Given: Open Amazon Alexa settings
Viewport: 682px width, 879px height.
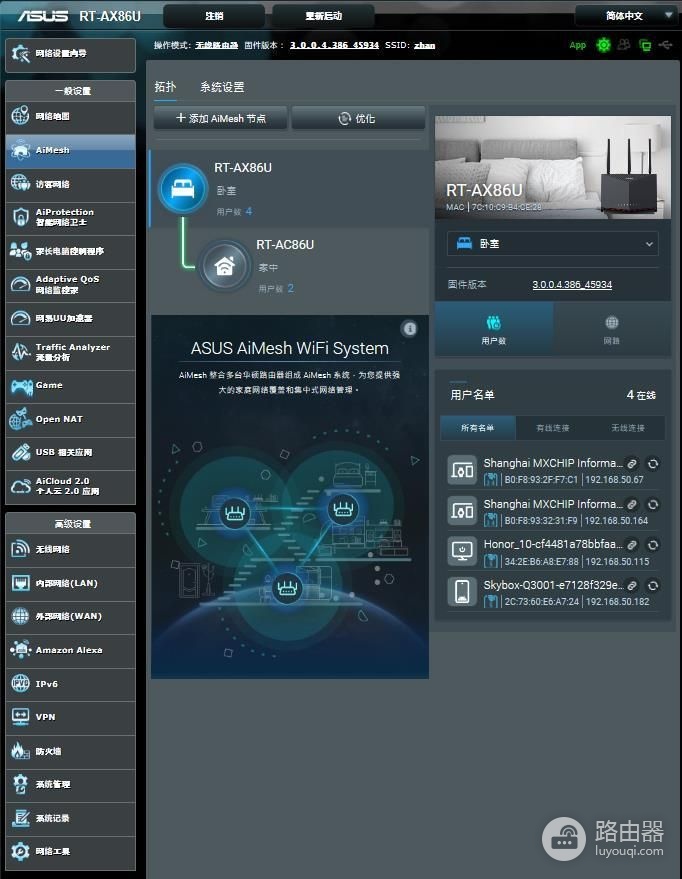Looking at the screenshot, I should point(71,650).
